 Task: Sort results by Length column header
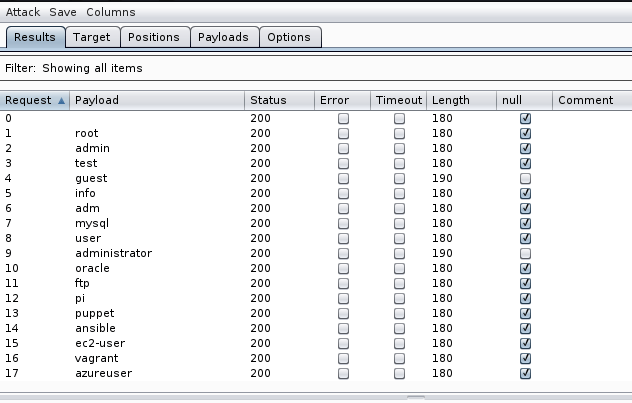tap(451, 100)
